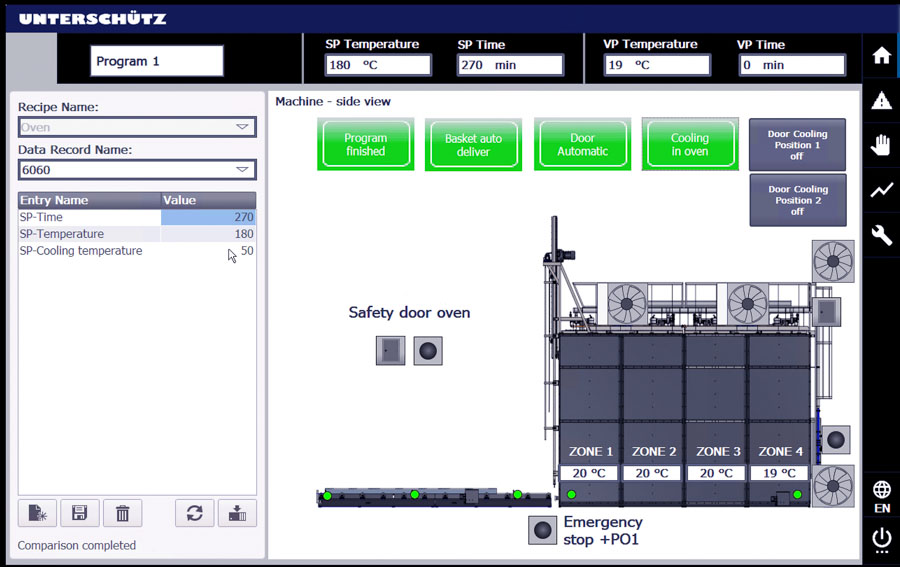Save data record floppy icon

pos(80,512)
